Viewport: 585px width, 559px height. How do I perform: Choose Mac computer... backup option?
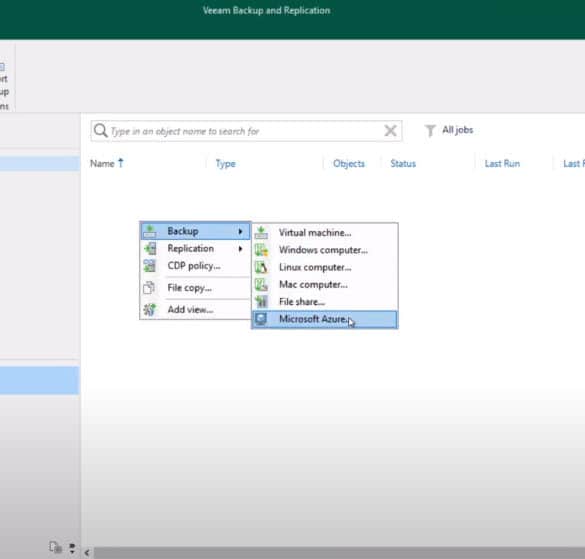(x=325, y=284)
